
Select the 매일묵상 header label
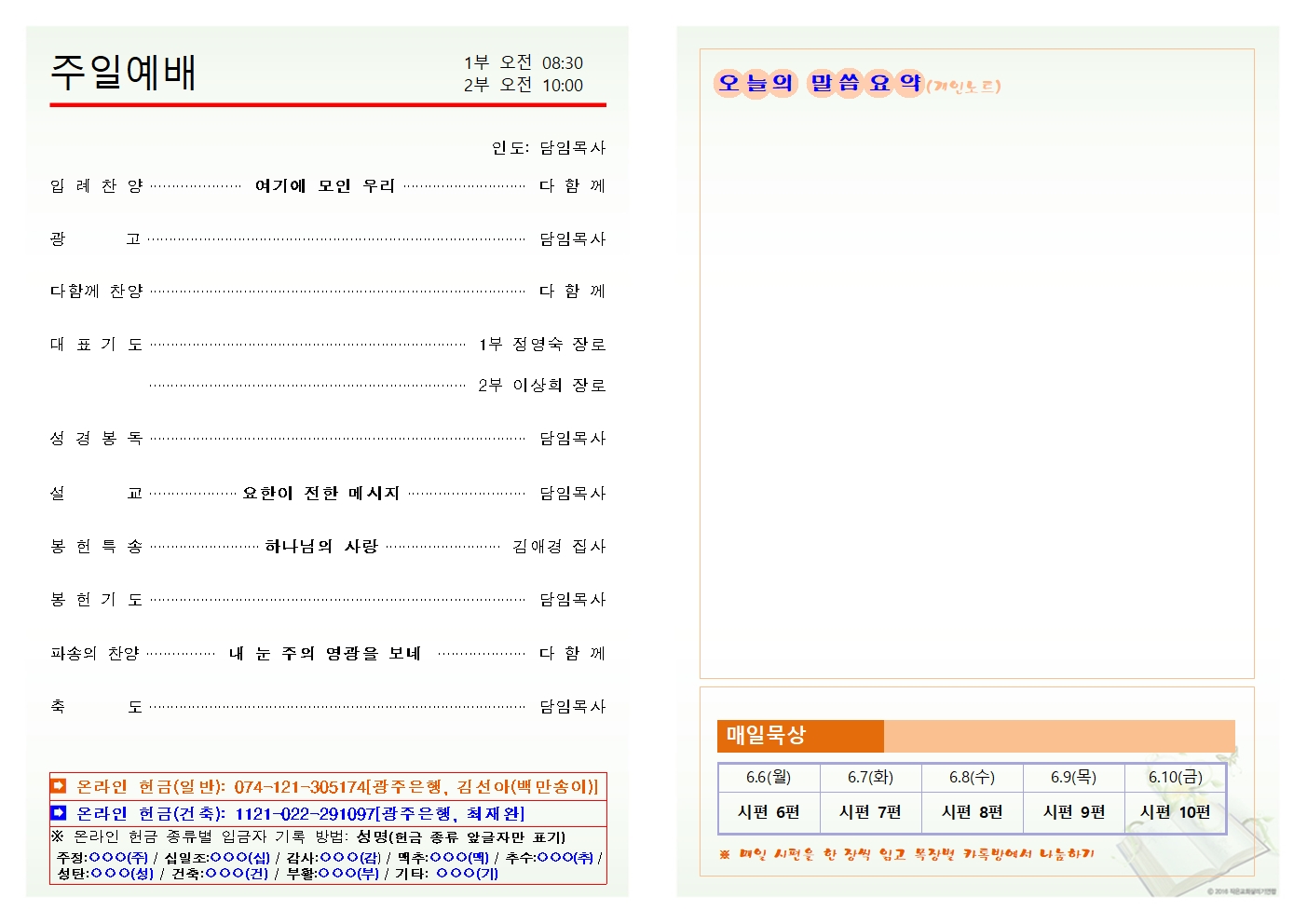(766, 736)
